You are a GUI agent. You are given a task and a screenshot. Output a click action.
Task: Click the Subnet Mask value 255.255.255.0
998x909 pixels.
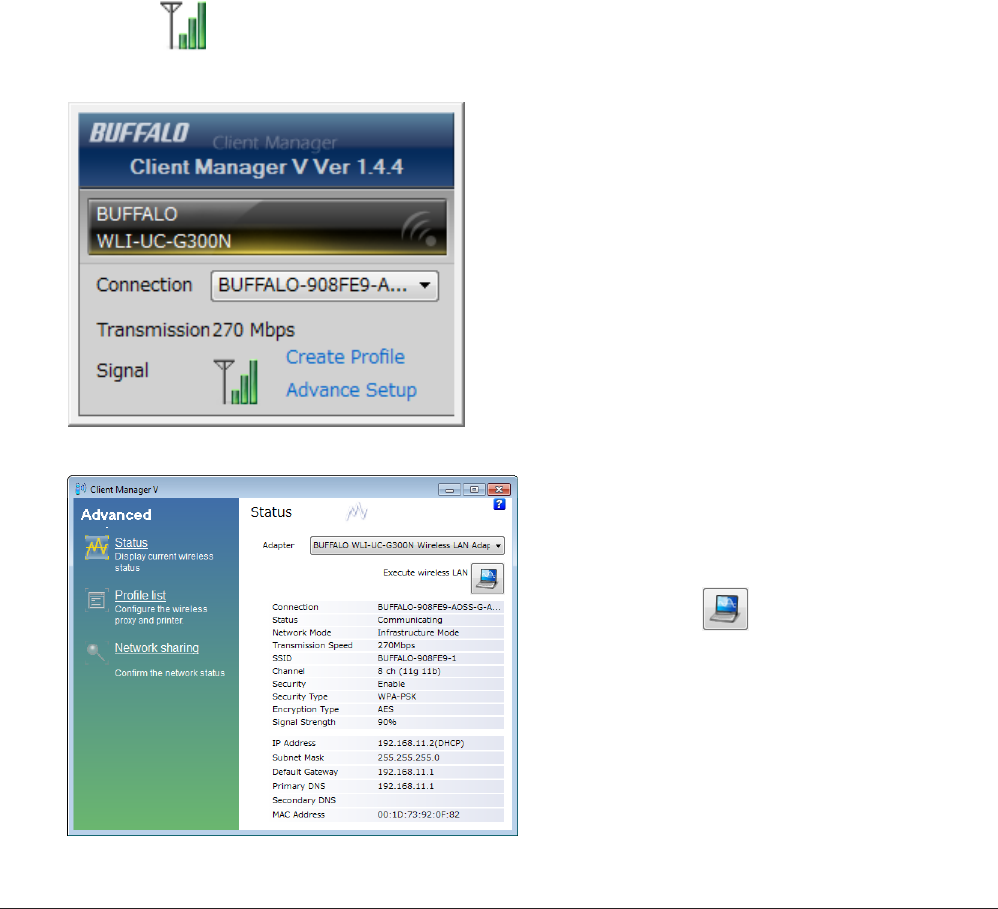[x=409, y=758]
